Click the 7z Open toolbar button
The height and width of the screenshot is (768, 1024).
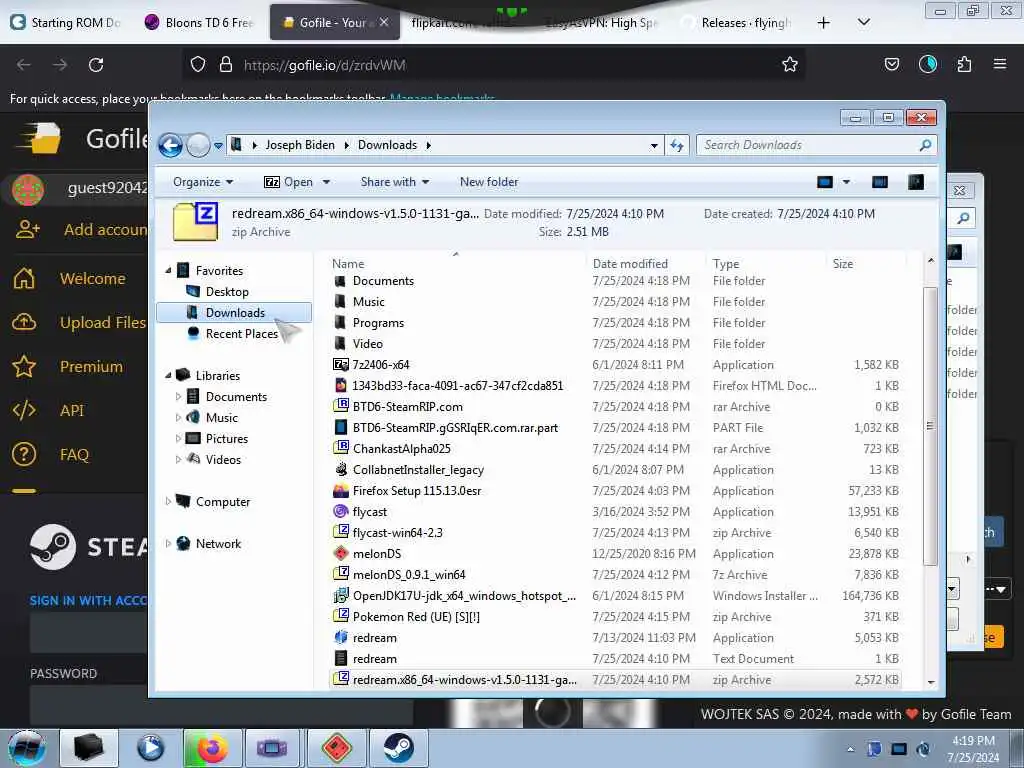tap(288, 182)
